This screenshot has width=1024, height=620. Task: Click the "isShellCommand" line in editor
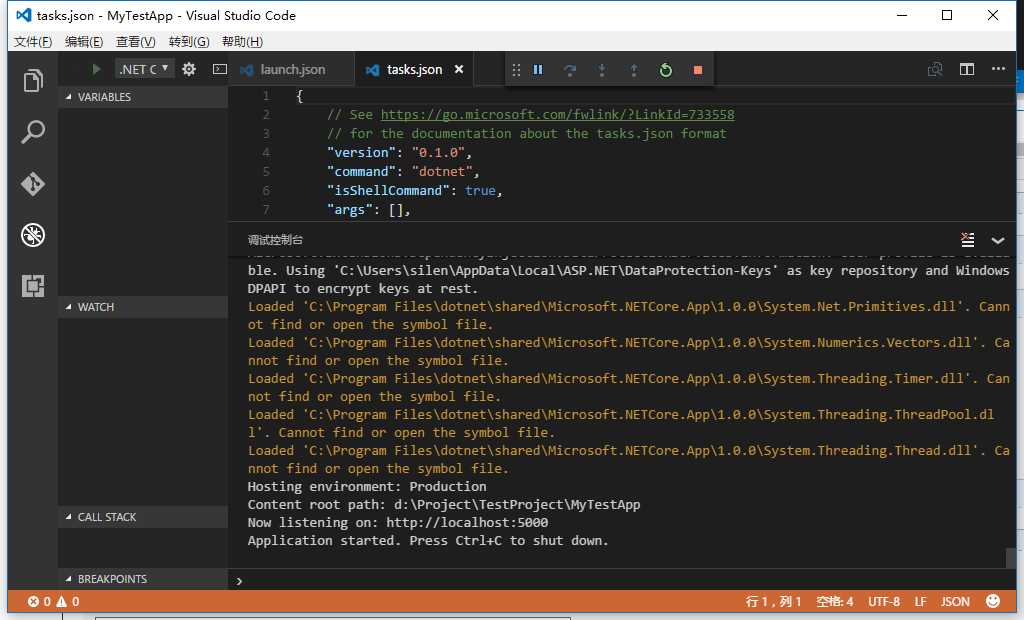[x=414, y=191]
